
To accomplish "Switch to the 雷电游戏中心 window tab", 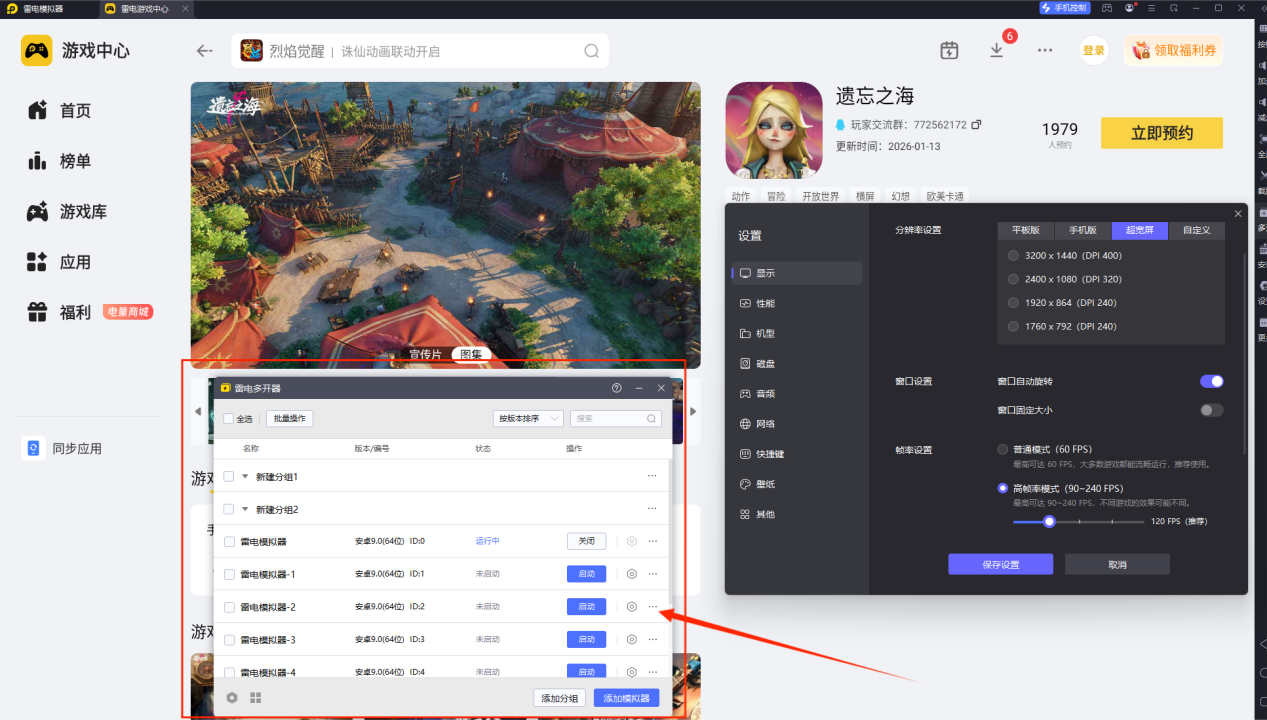I will point(145,8).
